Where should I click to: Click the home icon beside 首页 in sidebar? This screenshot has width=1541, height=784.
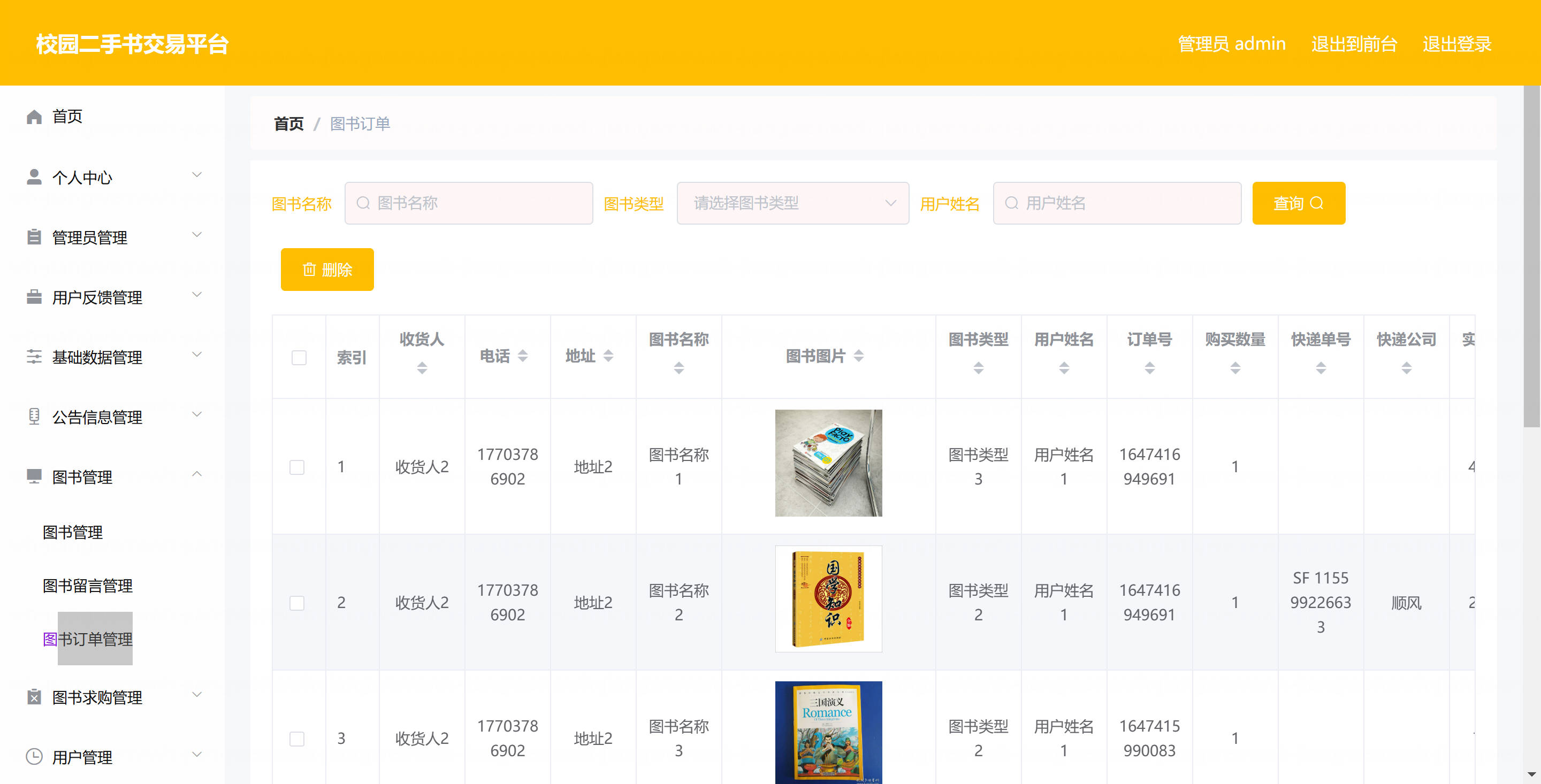coord(34,117)
